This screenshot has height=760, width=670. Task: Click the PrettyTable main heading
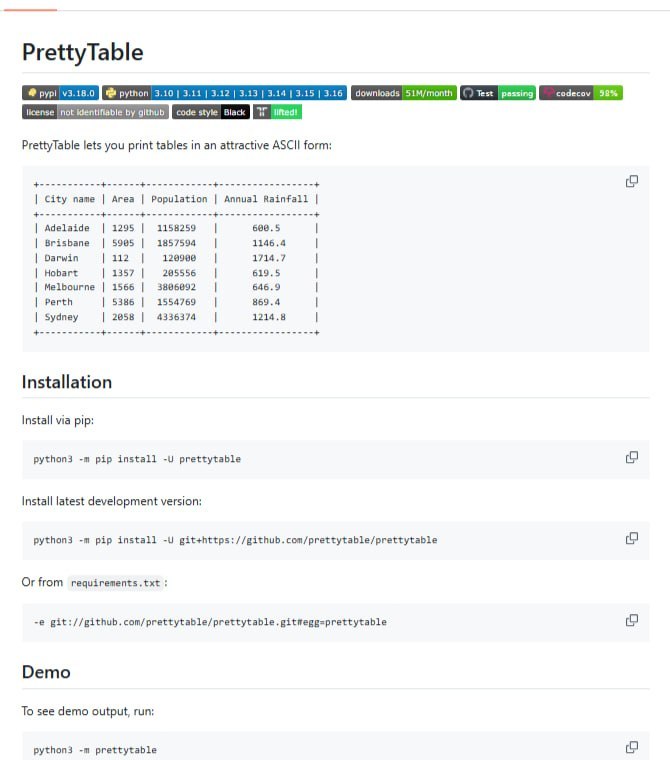pos(83,52)
